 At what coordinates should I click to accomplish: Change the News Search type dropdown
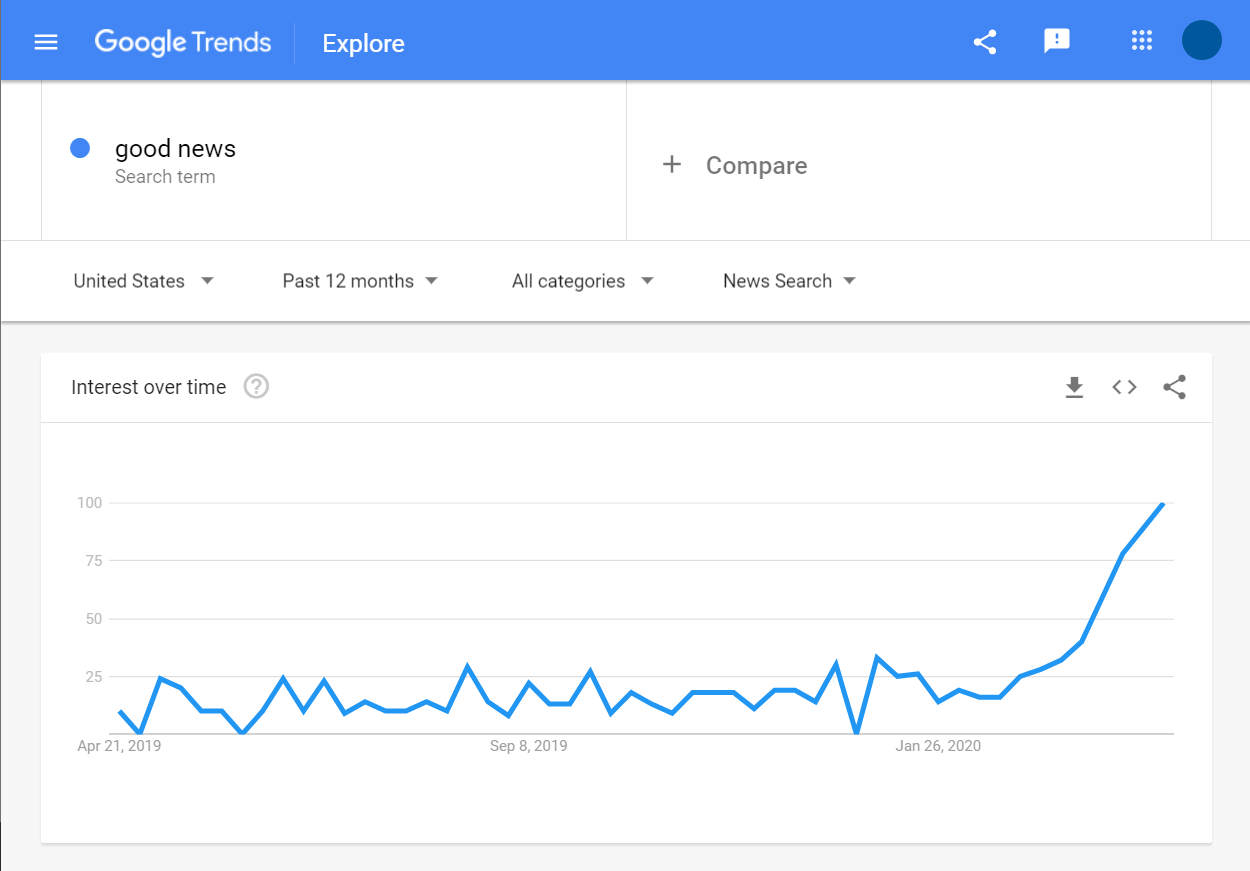[790, 281]
